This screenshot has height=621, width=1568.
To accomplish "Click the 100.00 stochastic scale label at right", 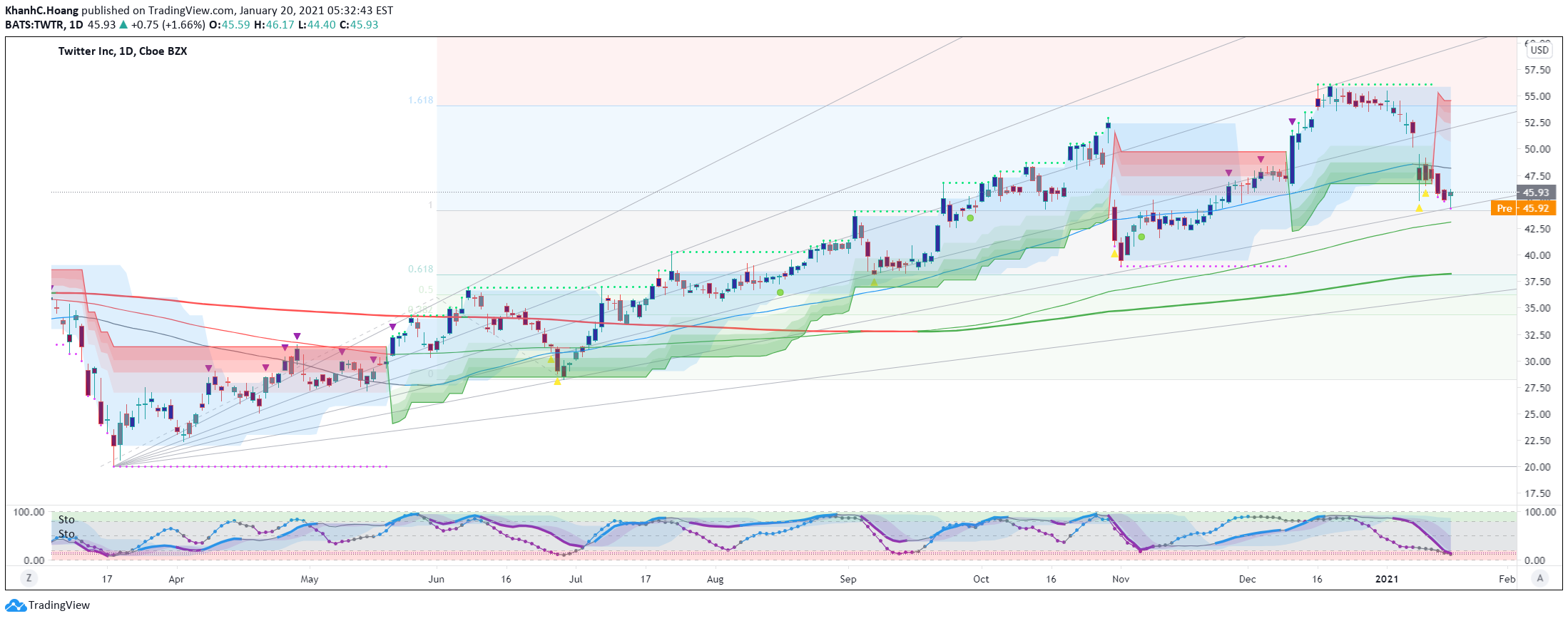I will 1540,512.
